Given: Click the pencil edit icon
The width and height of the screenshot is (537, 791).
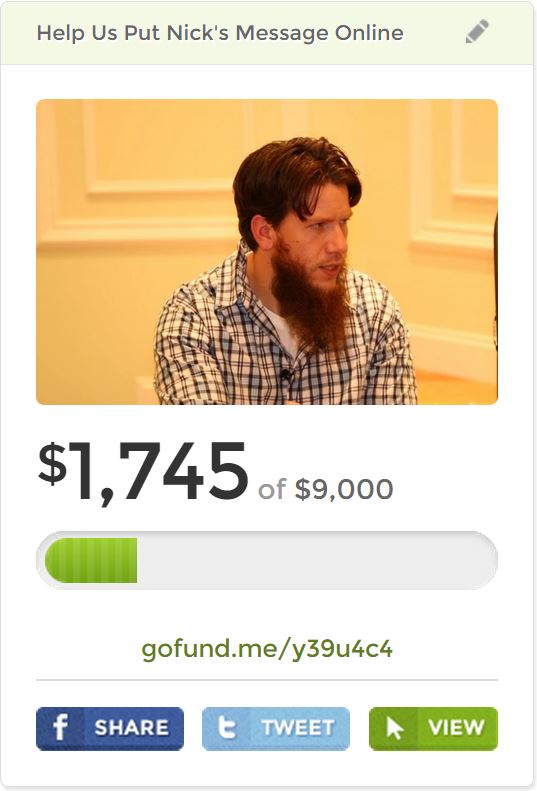Looking at the screenshot, I should click(477, 32).
